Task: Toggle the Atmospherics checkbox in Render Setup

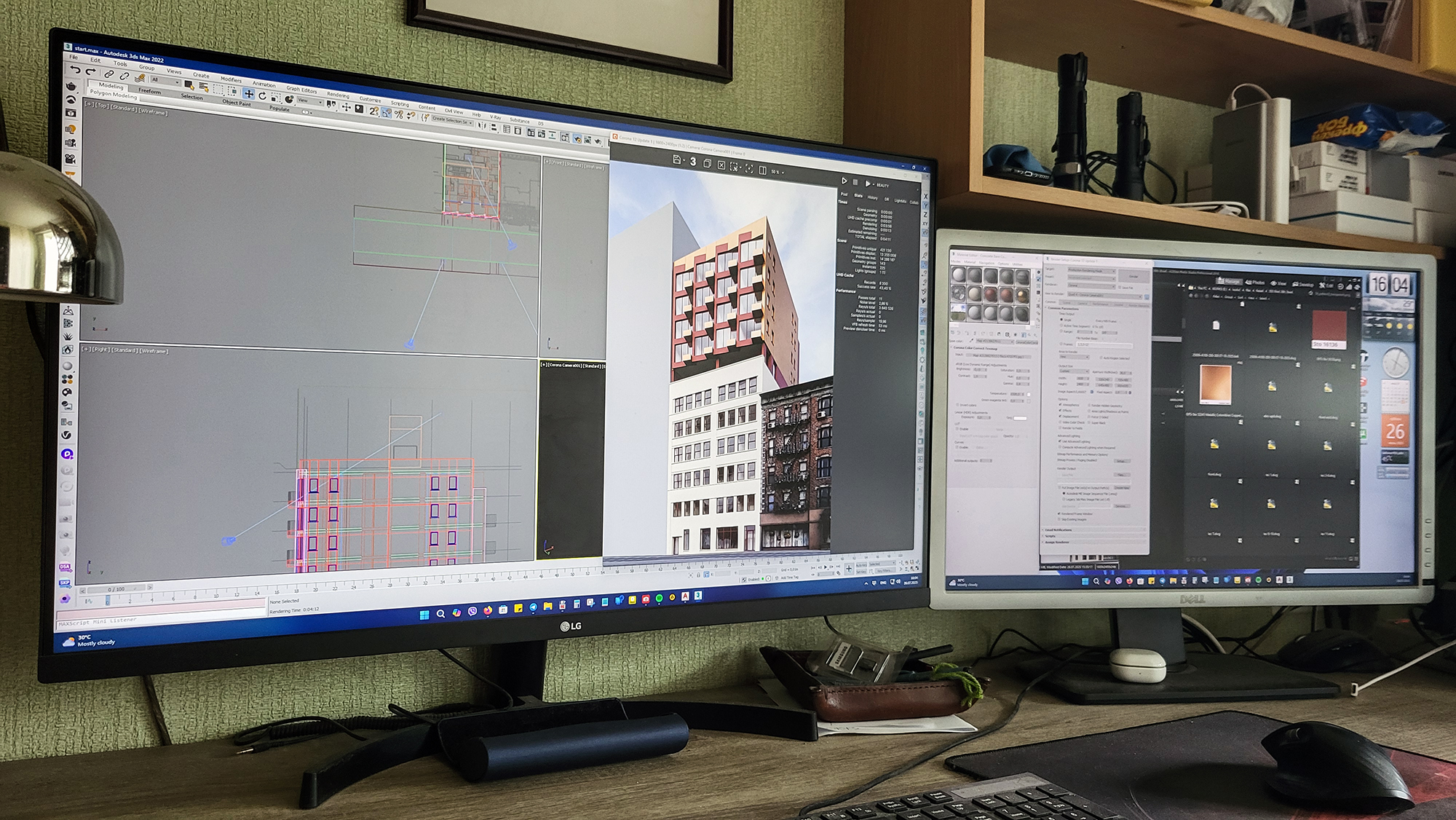Action: click(1060, 405)
